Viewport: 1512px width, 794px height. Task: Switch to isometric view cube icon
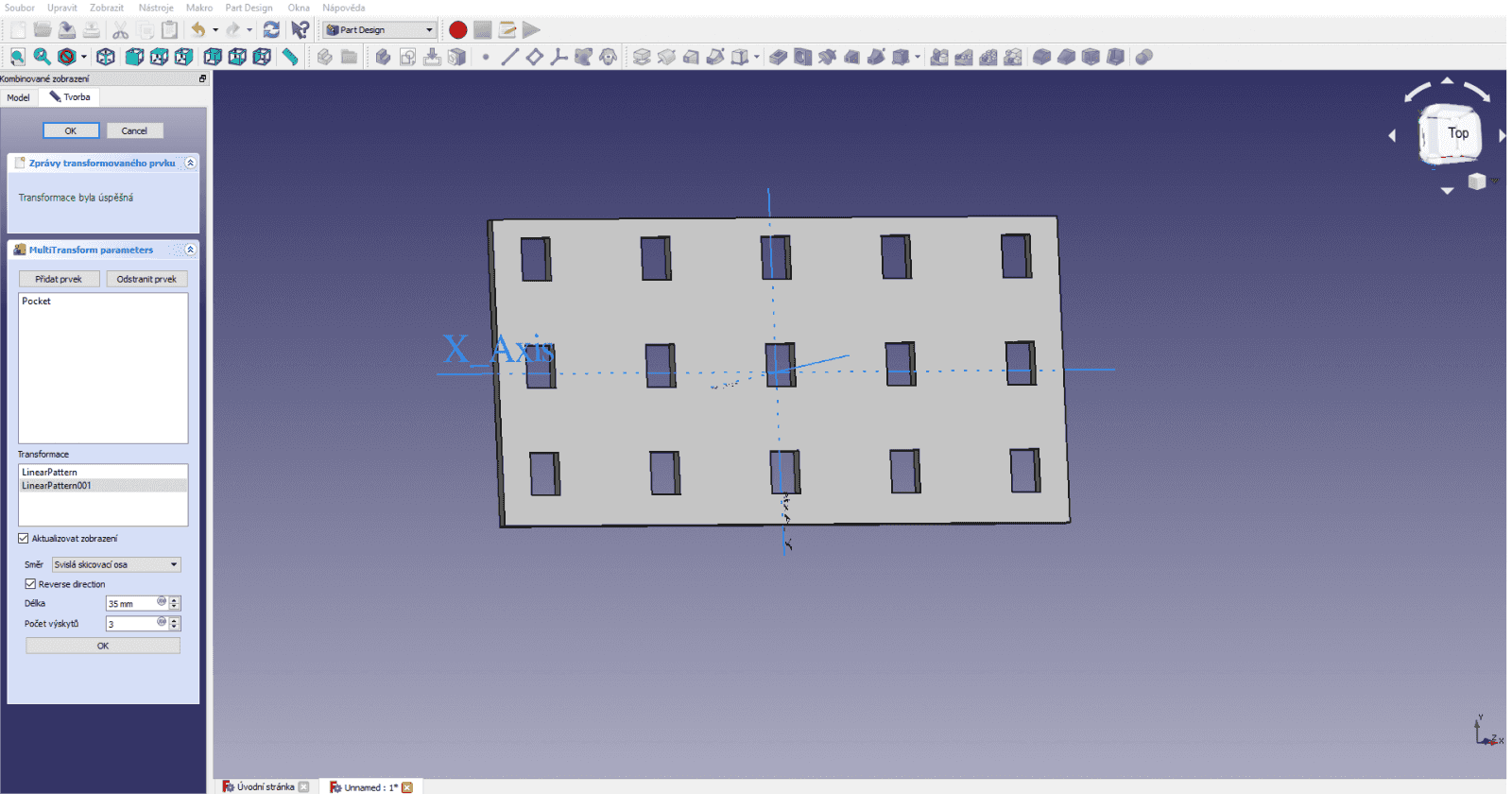pyautogui.click(x=106, y=57)
